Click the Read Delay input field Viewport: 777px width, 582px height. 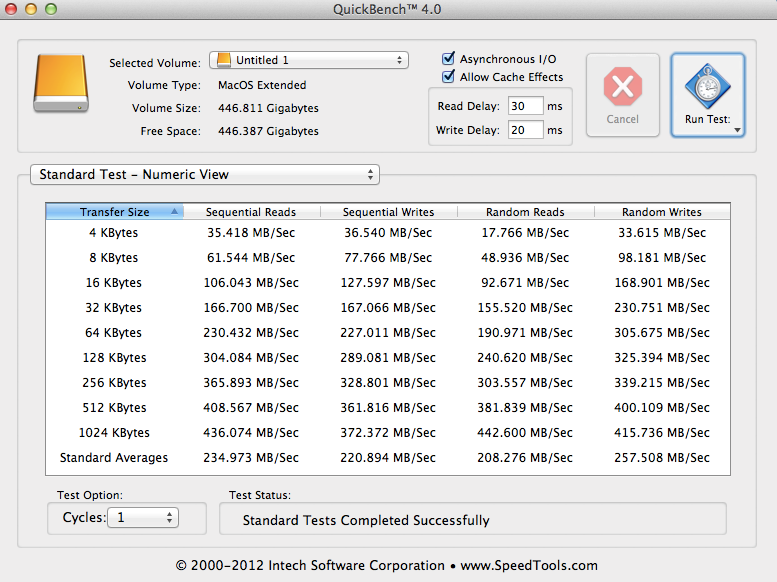[x=525, y=106]
